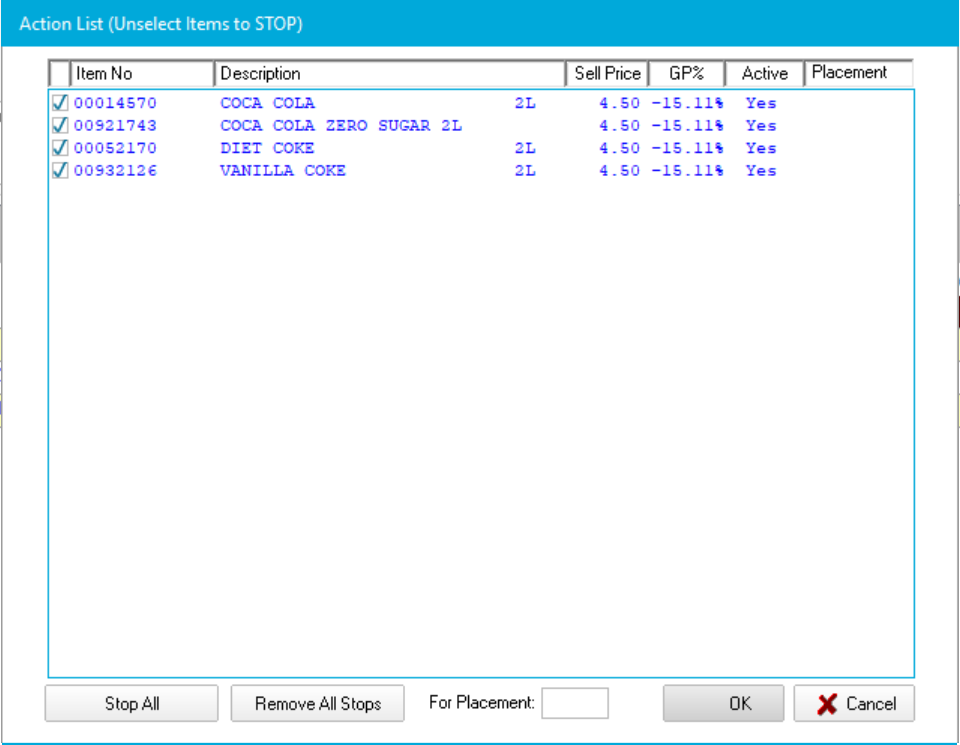
Task: Click the Cancel button
Action: (x=854, y=704)
